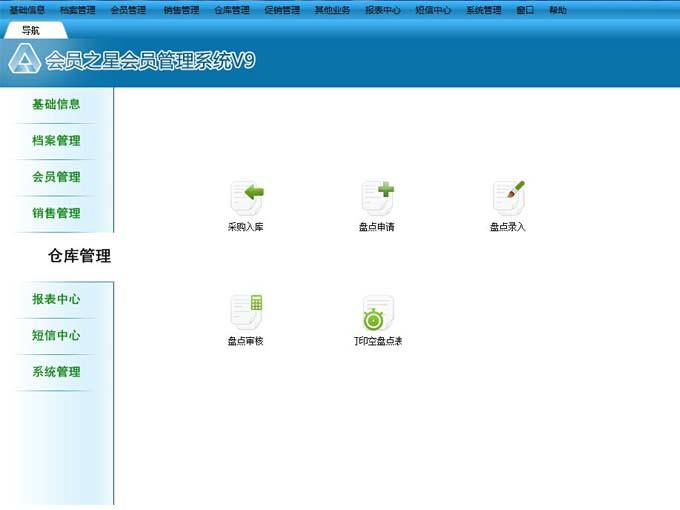The height and width of the screenshot is (510, 680).
Task: Select the active 仓库管理 sidebar item
Action: 79,256
